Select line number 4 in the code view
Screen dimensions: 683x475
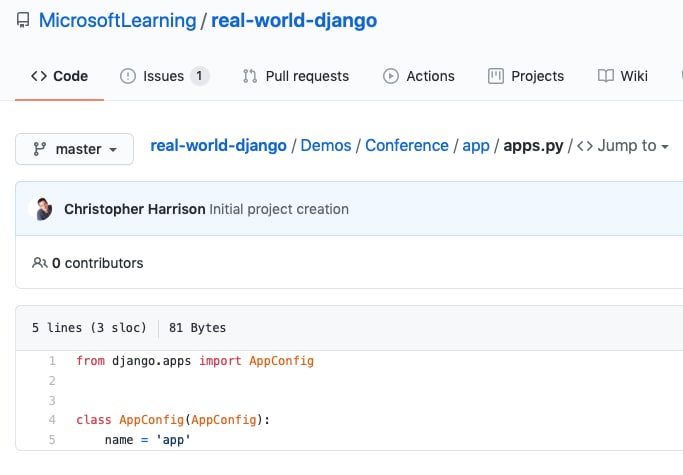[52, 420]
